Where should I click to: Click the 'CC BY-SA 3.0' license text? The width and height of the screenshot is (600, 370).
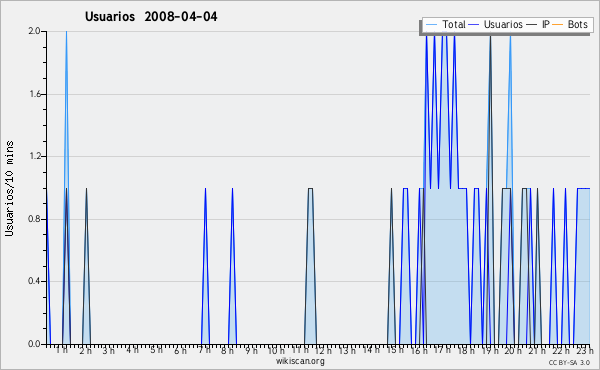[569, 363]
